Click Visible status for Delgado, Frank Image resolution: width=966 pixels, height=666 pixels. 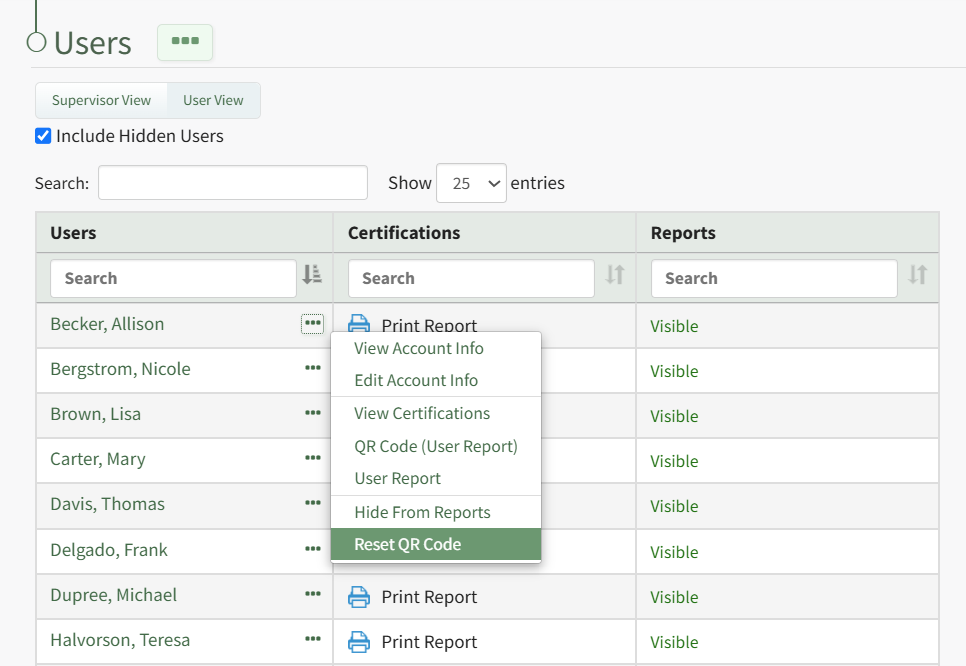[674, 552]
